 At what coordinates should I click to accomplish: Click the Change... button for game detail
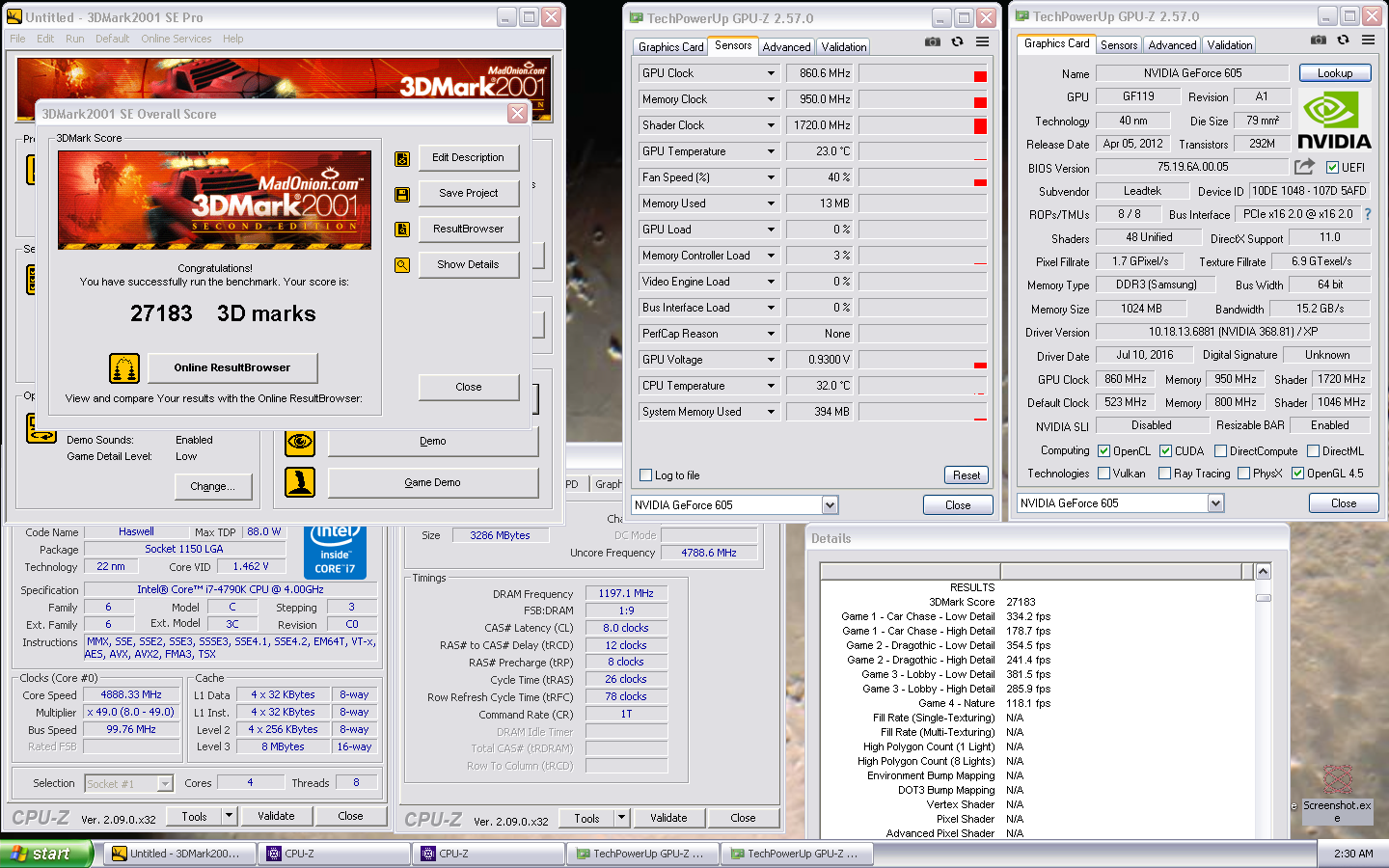(212, 487)
